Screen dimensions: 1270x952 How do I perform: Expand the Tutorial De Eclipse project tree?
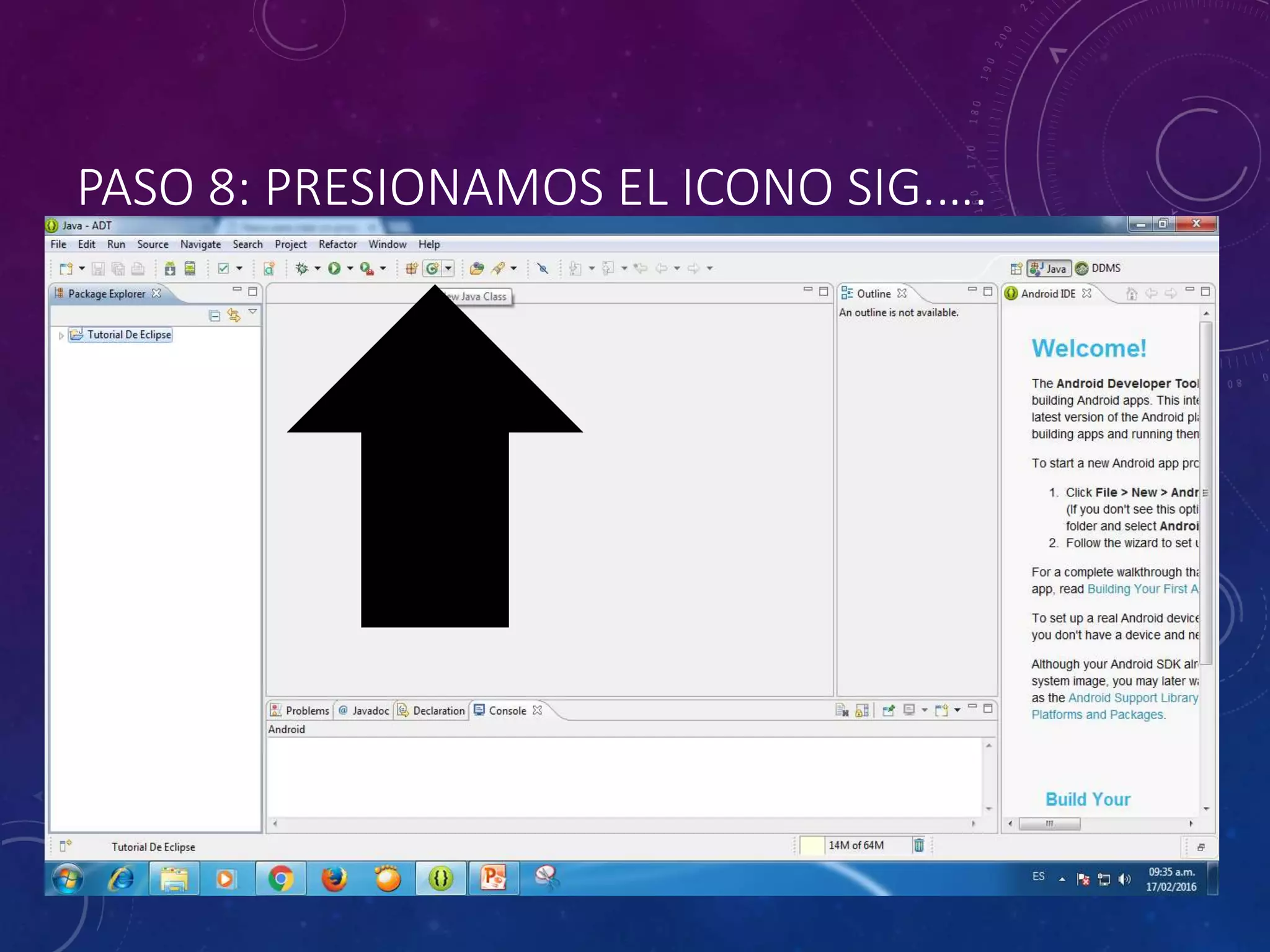(x=61, y=335)
